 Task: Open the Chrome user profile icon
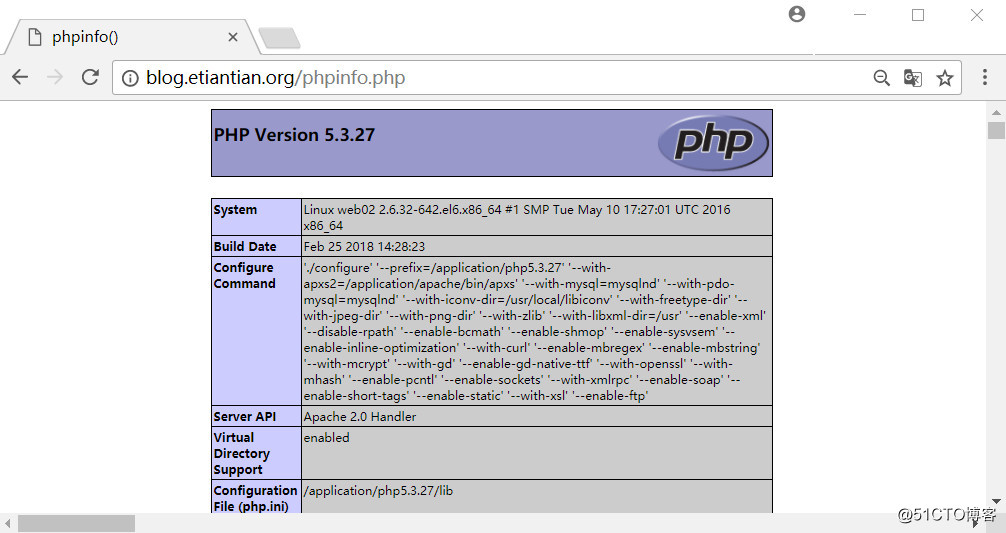pyautogui.click(x=797, y=14)
